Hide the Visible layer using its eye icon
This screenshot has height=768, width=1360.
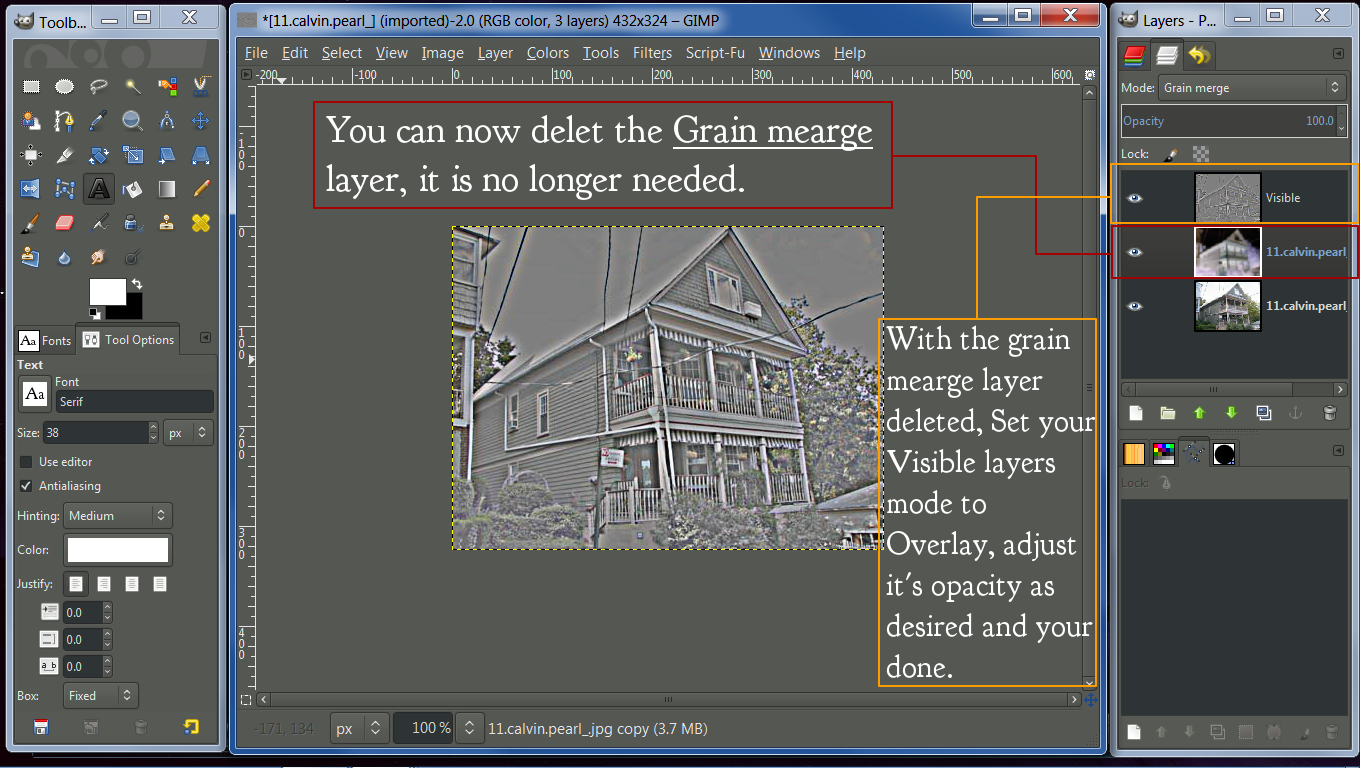click(1134, 198)
